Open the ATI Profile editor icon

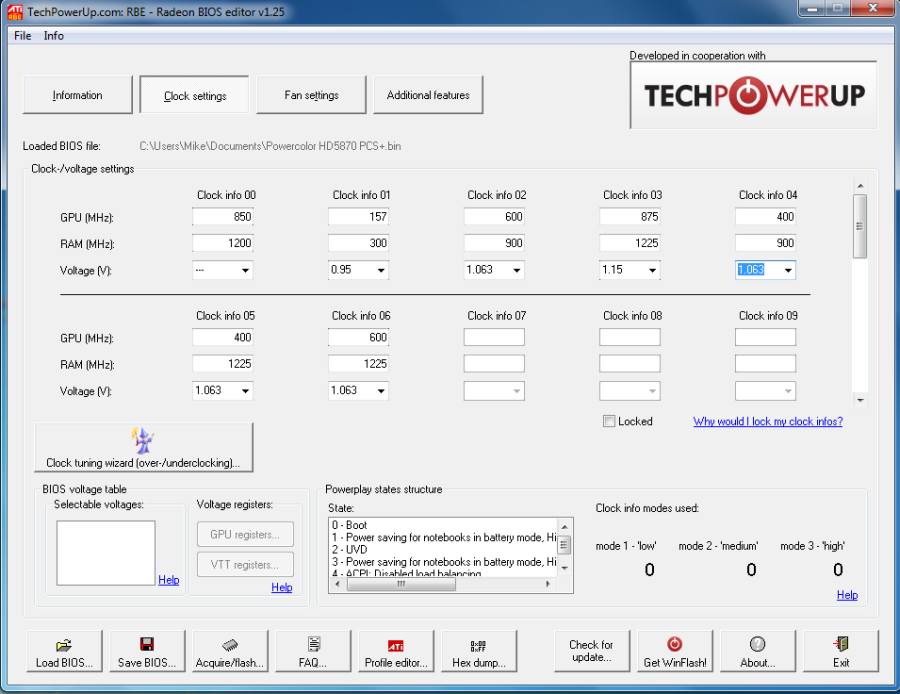click(x=395, y=646)
